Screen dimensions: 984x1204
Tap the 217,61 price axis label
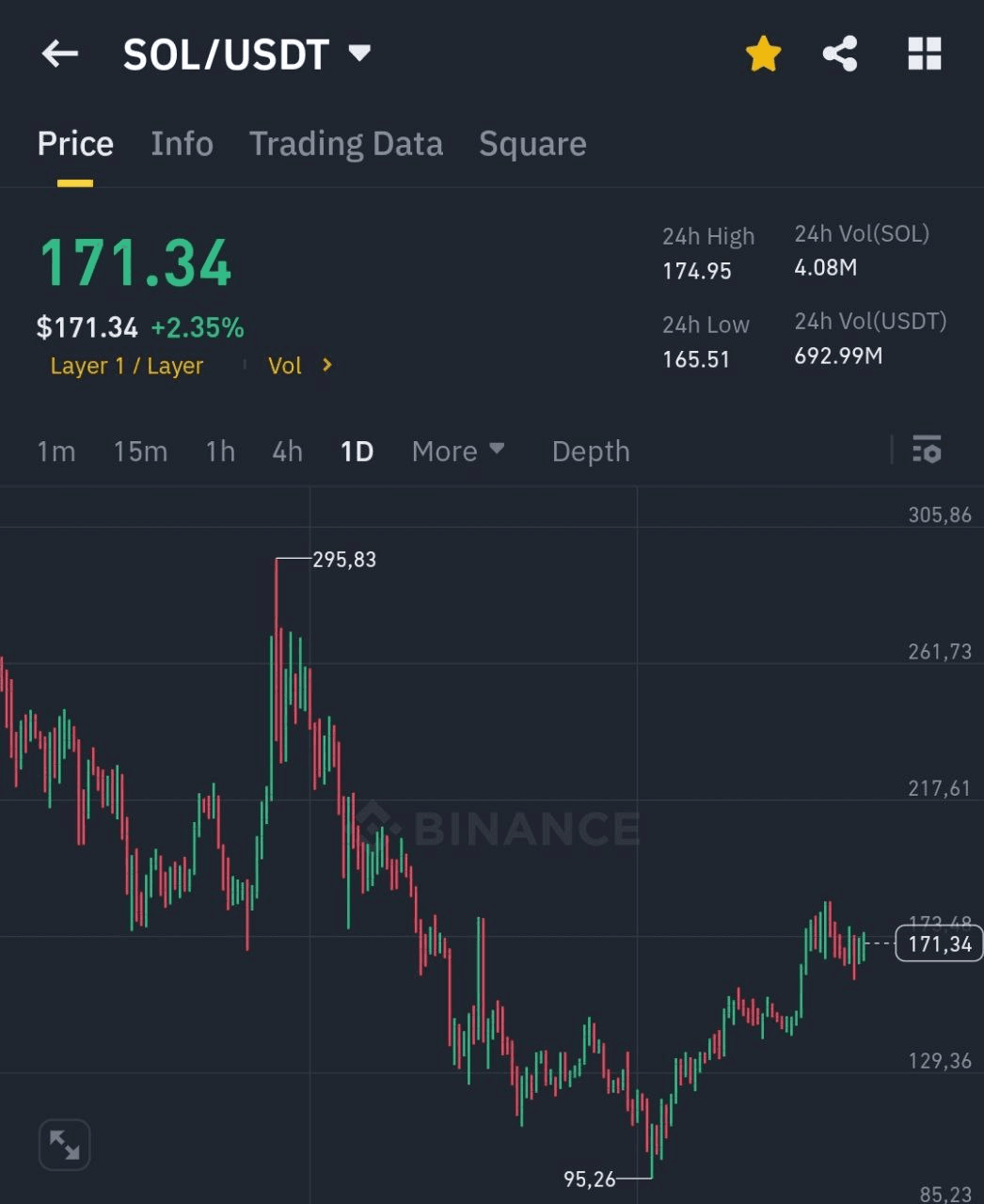coord(940,788)
